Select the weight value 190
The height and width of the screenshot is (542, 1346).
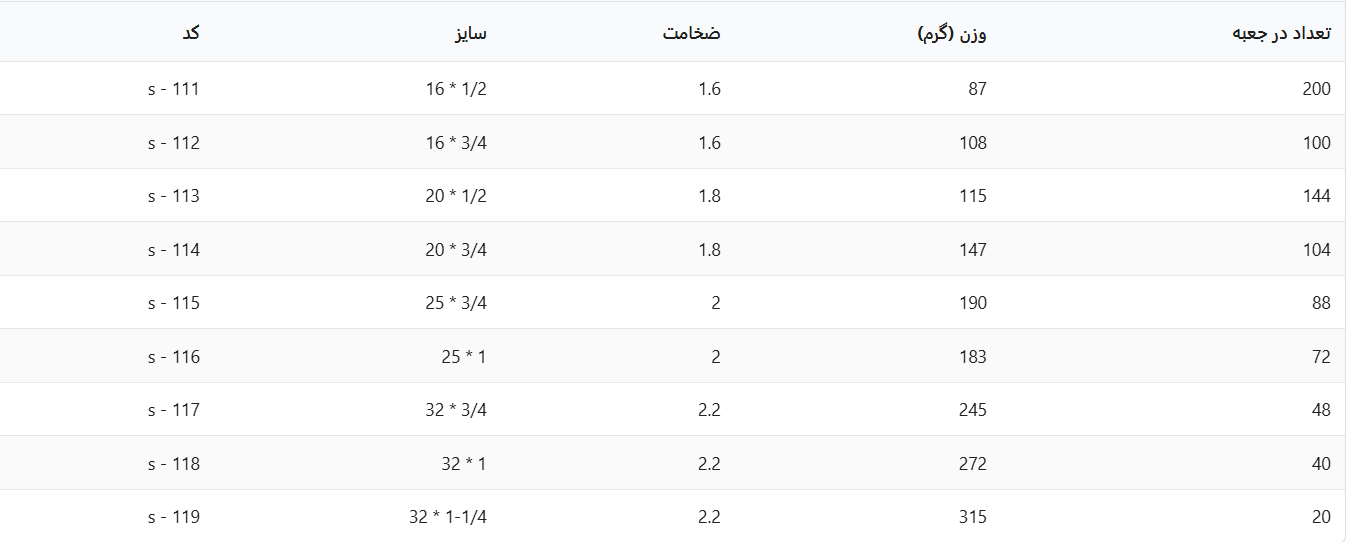972,303
